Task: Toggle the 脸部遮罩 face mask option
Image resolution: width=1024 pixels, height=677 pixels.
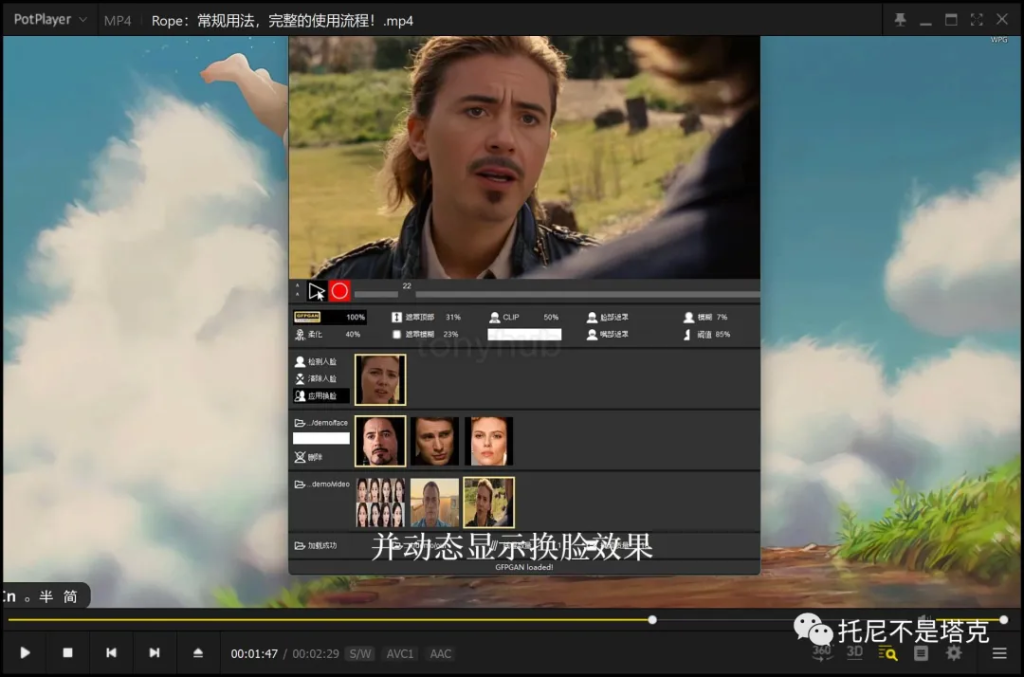Action: [x=607, y=317]
